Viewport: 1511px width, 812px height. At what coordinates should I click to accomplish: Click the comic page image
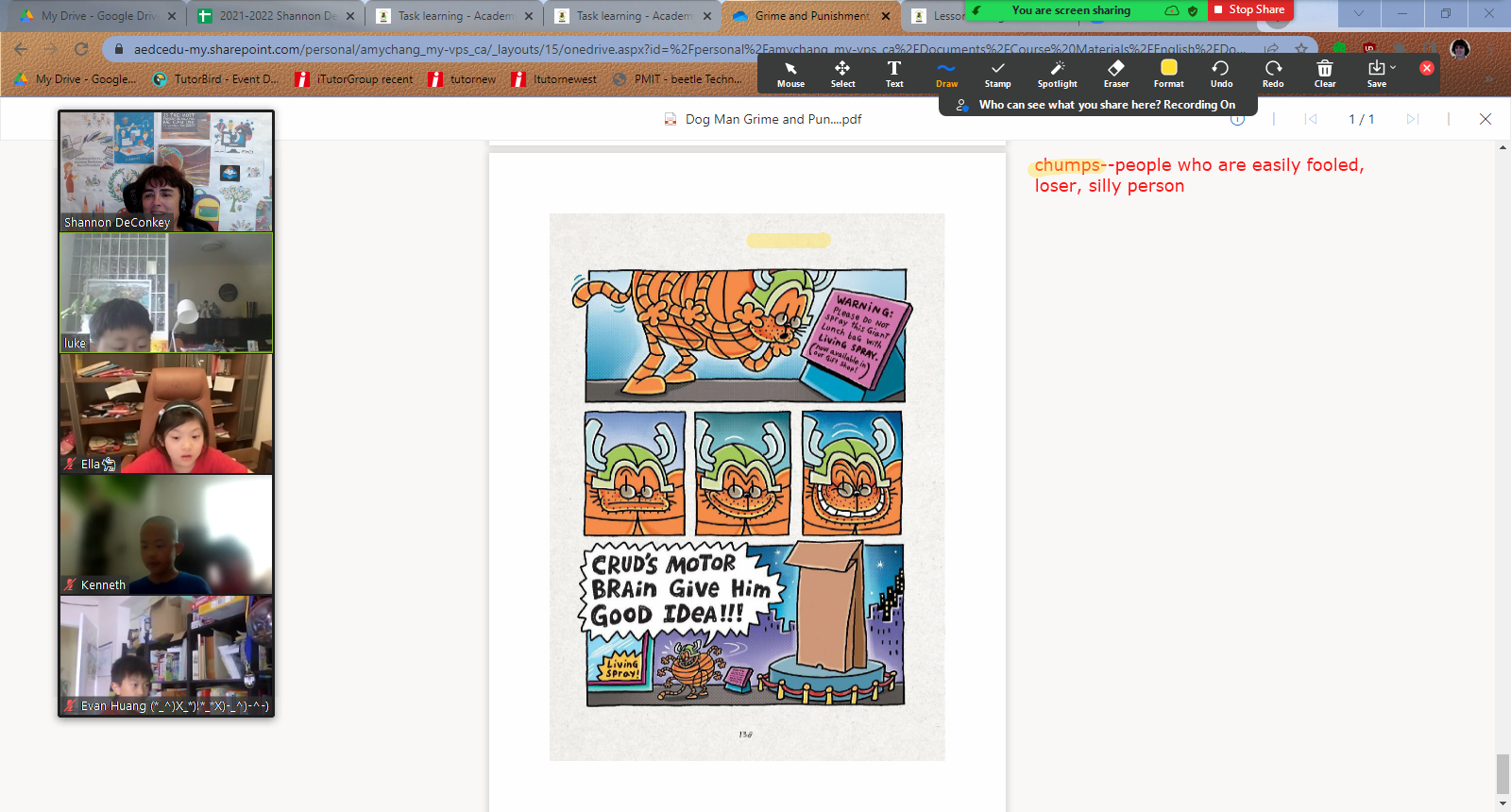click(x=747, y=487)
